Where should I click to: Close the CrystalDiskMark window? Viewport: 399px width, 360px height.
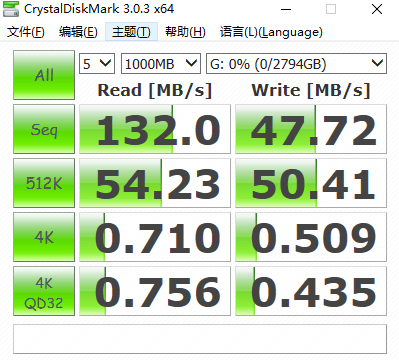pyautogui.click(x=377, y=9)
